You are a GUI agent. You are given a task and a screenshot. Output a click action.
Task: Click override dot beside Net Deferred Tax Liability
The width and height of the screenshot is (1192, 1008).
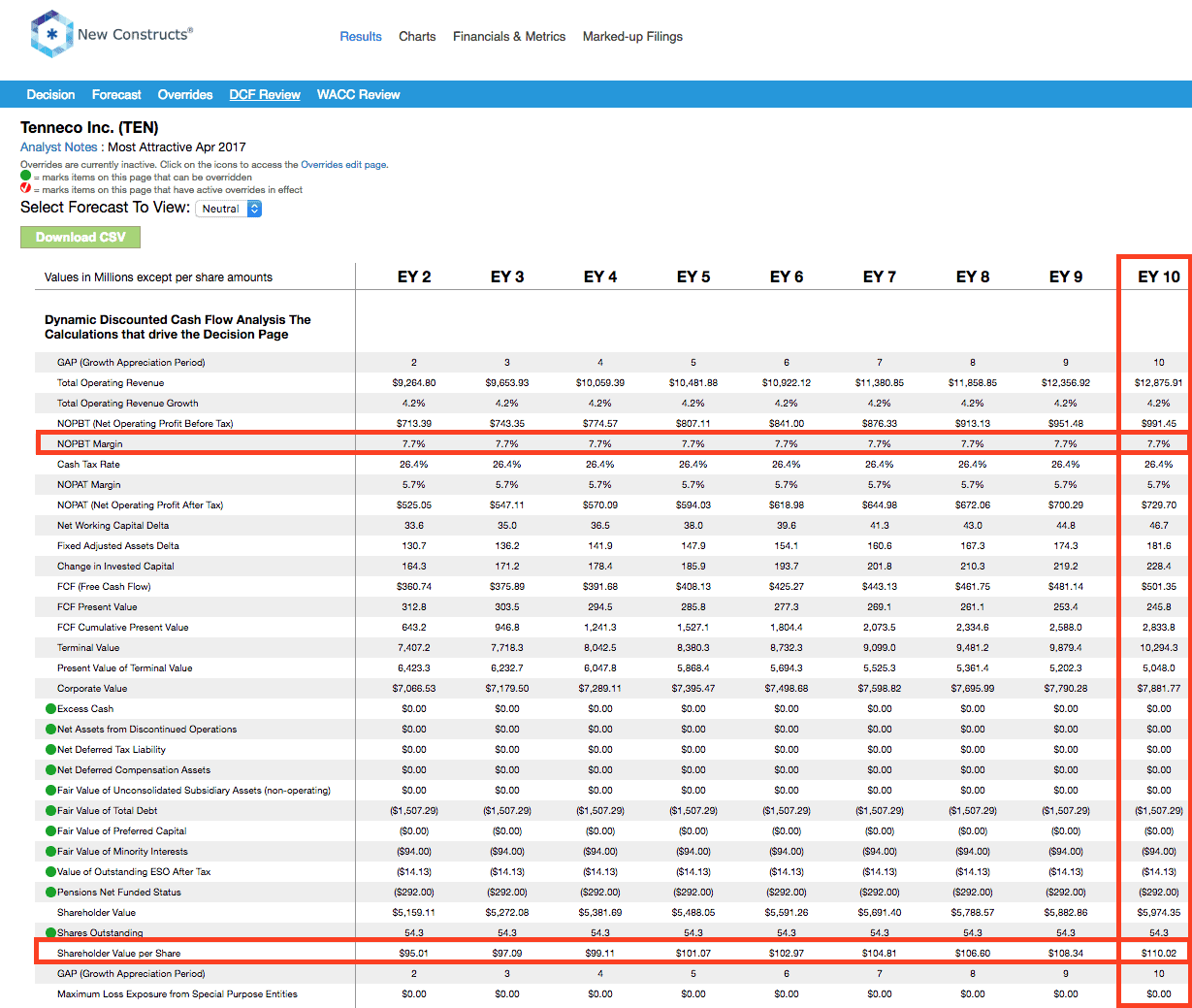(x=50, y=750)
